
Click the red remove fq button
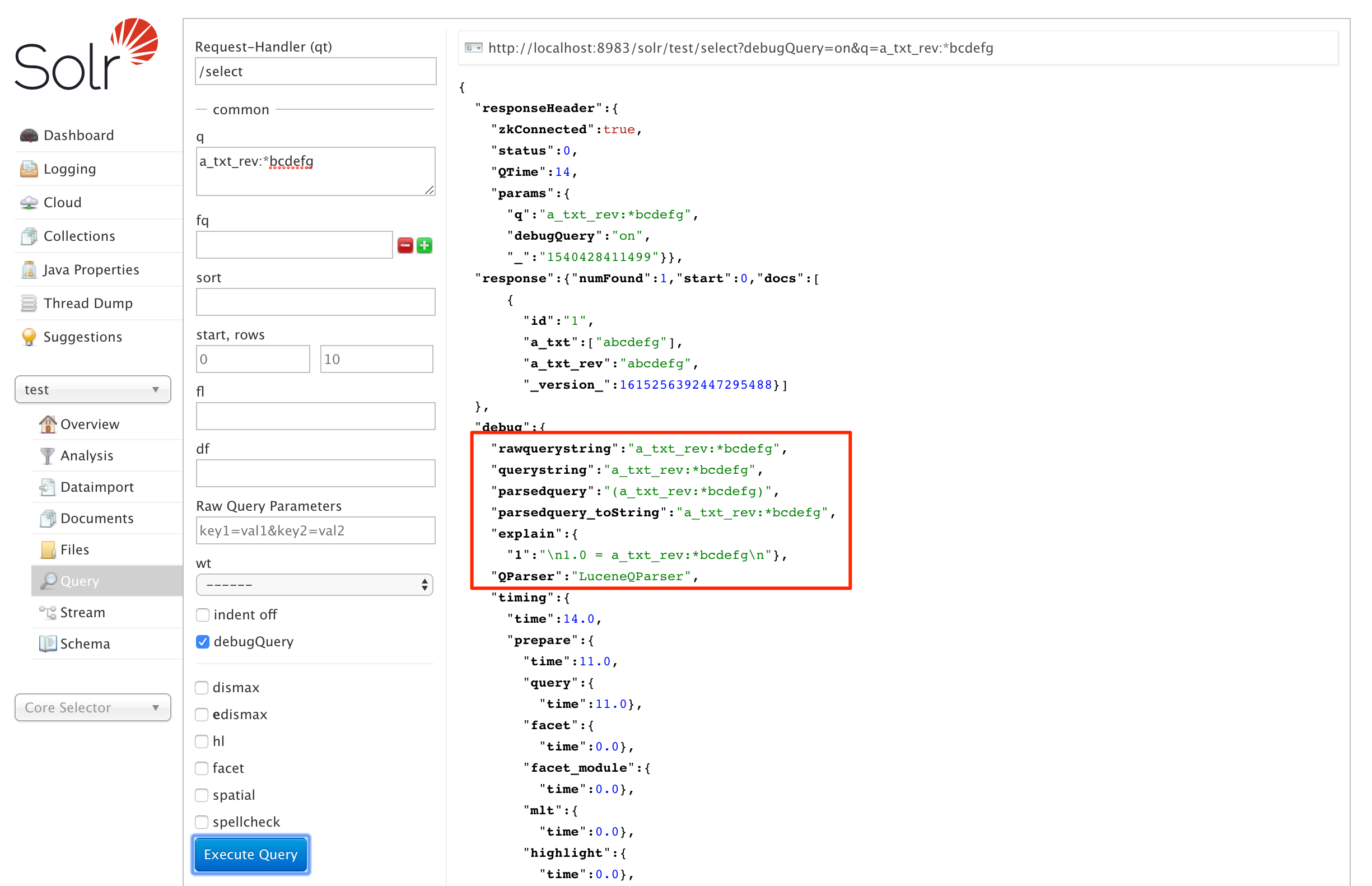pos(405,246)
